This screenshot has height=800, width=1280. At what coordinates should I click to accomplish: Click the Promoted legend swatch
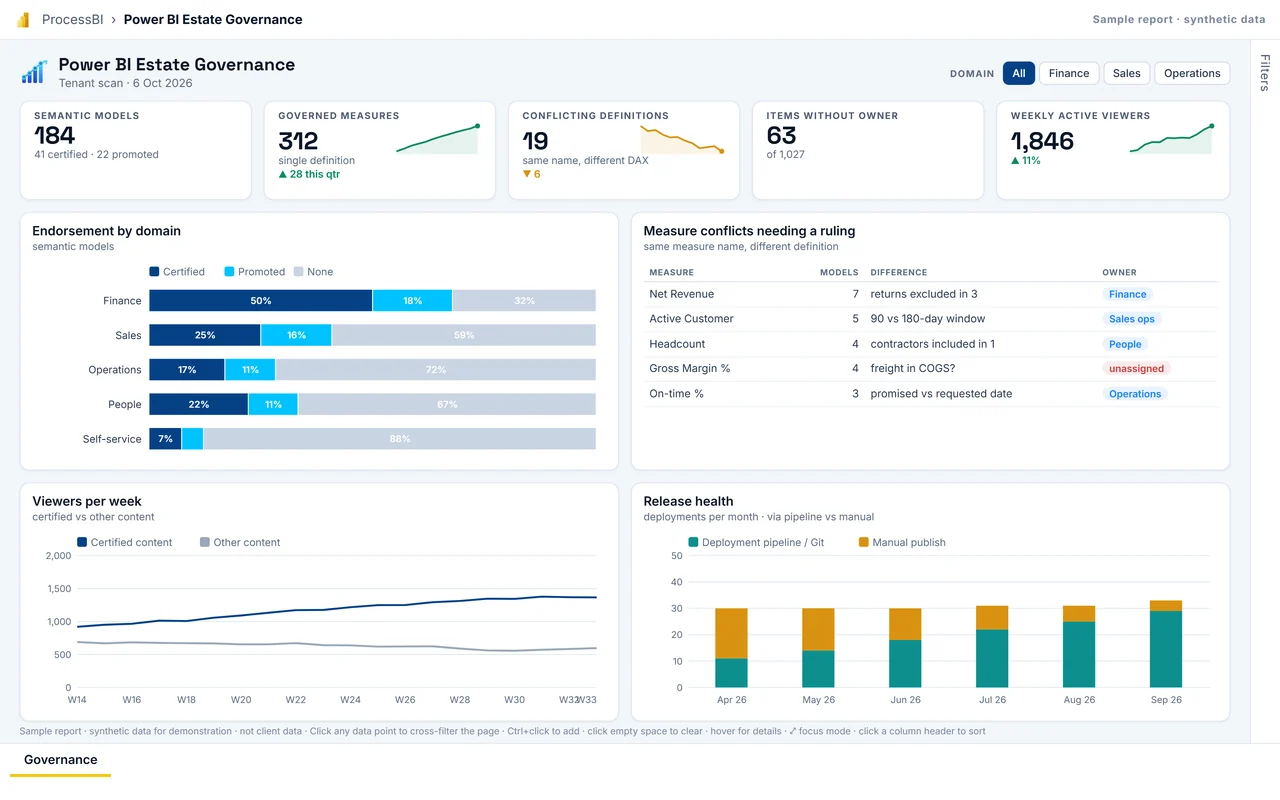pos(229,272)
